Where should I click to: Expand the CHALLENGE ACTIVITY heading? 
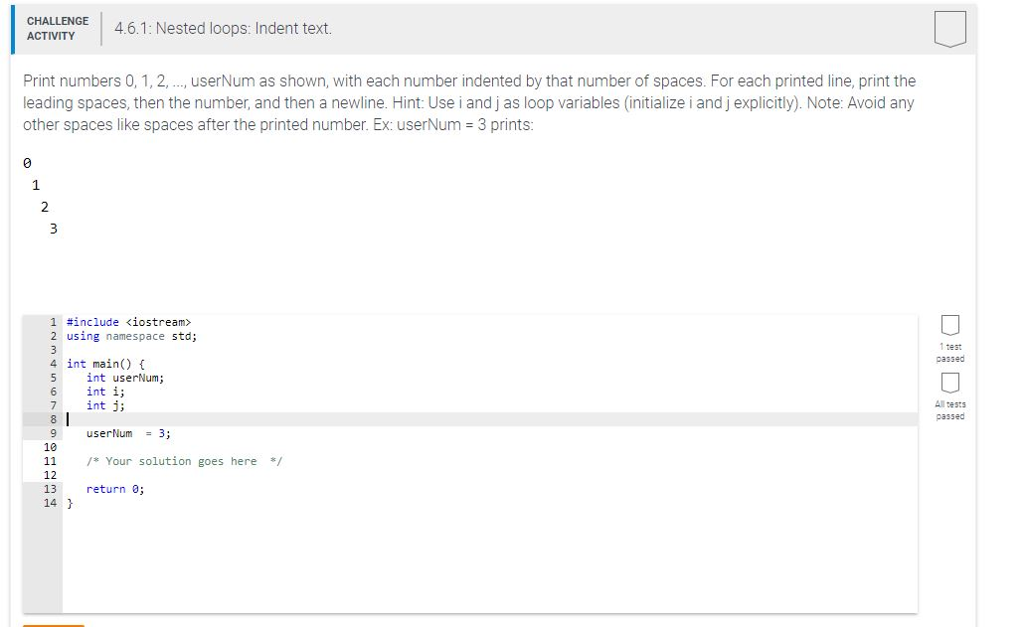pyautogui.click(x=57, y=28)
